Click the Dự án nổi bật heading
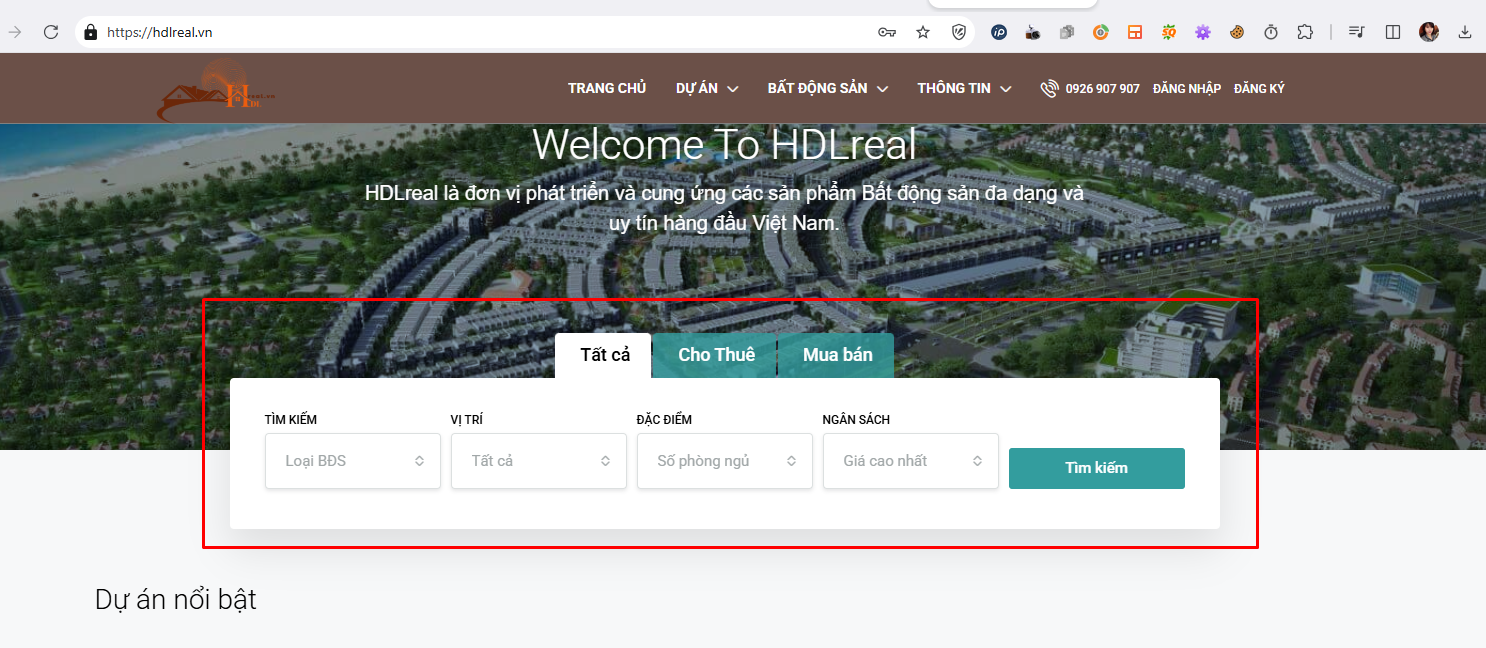The width and height of the screenshot is (1486, 648). point(176,599)
